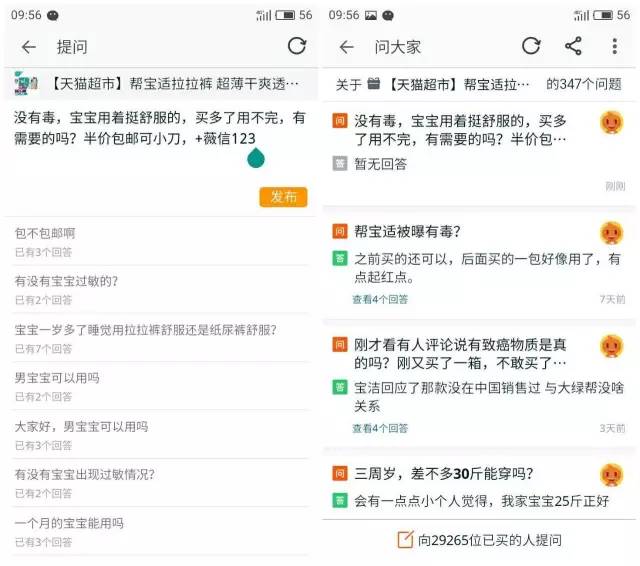Viewport: 640px width, 566px height.
Task: Tap the product thumbnail in 提问 header
Action: [x=26, y=83]
